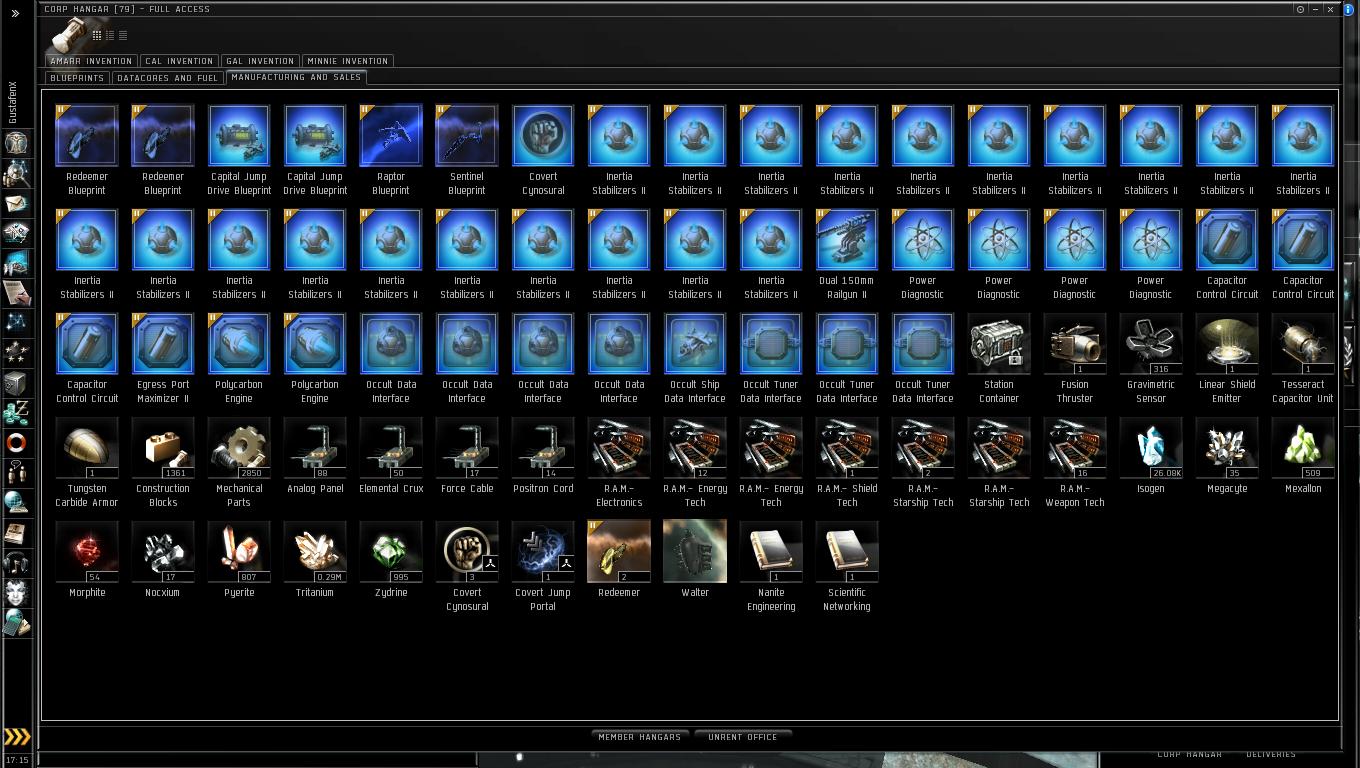
Task: Select the Fusion Thruster item
Action: coord(1075,358)
